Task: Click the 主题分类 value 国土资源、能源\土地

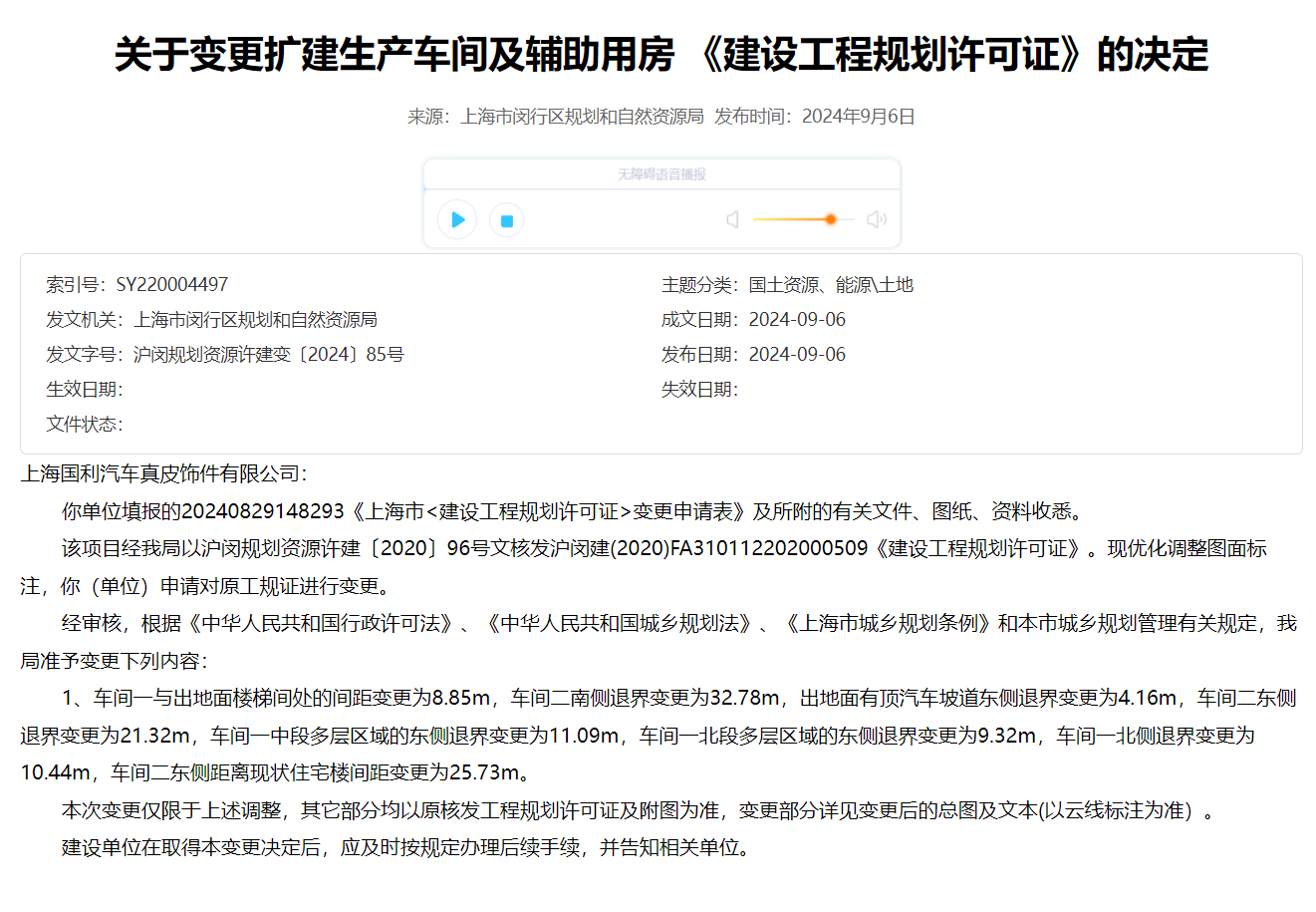Action: 831,285
